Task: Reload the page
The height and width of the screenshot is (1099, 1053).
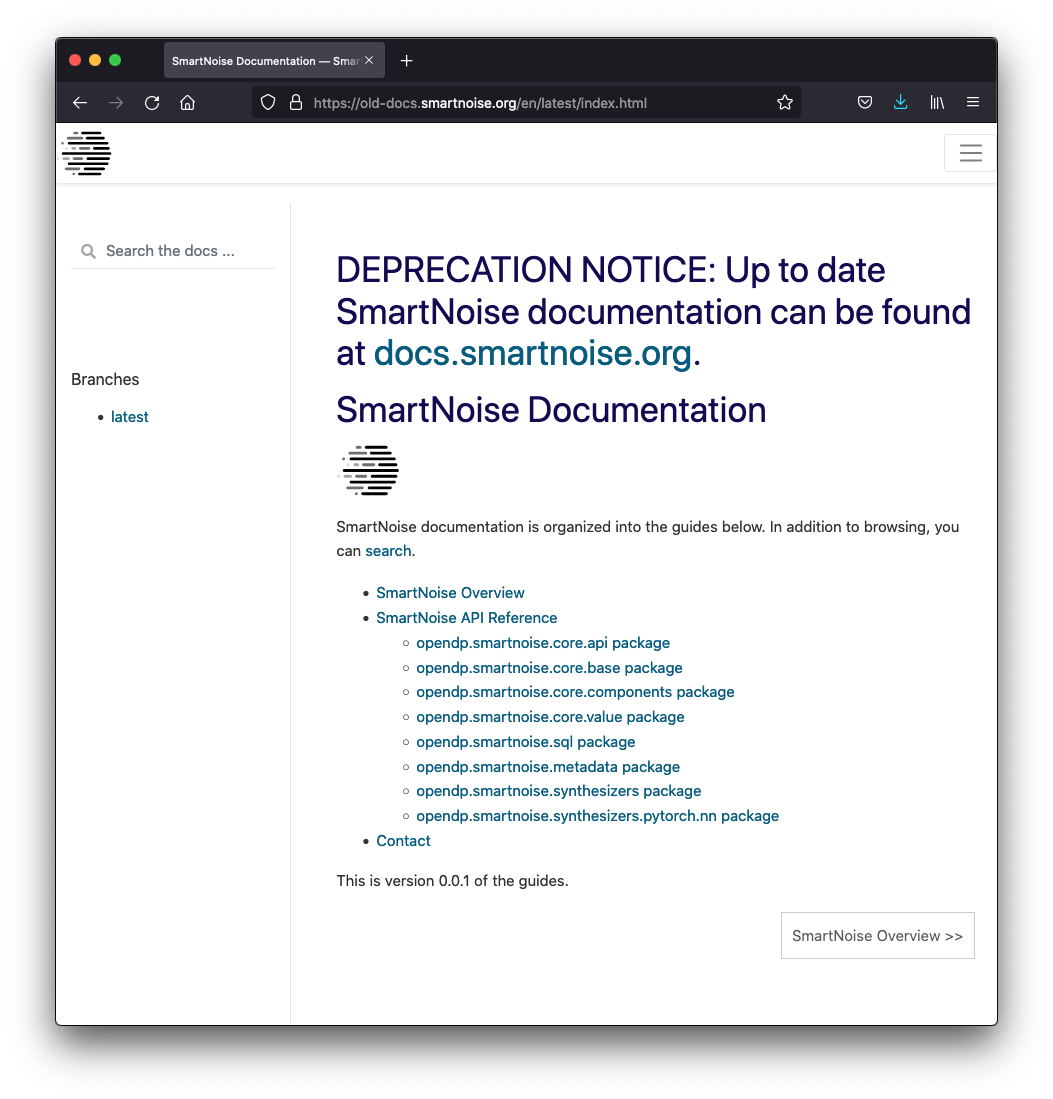Action: (x=152, y=102)
